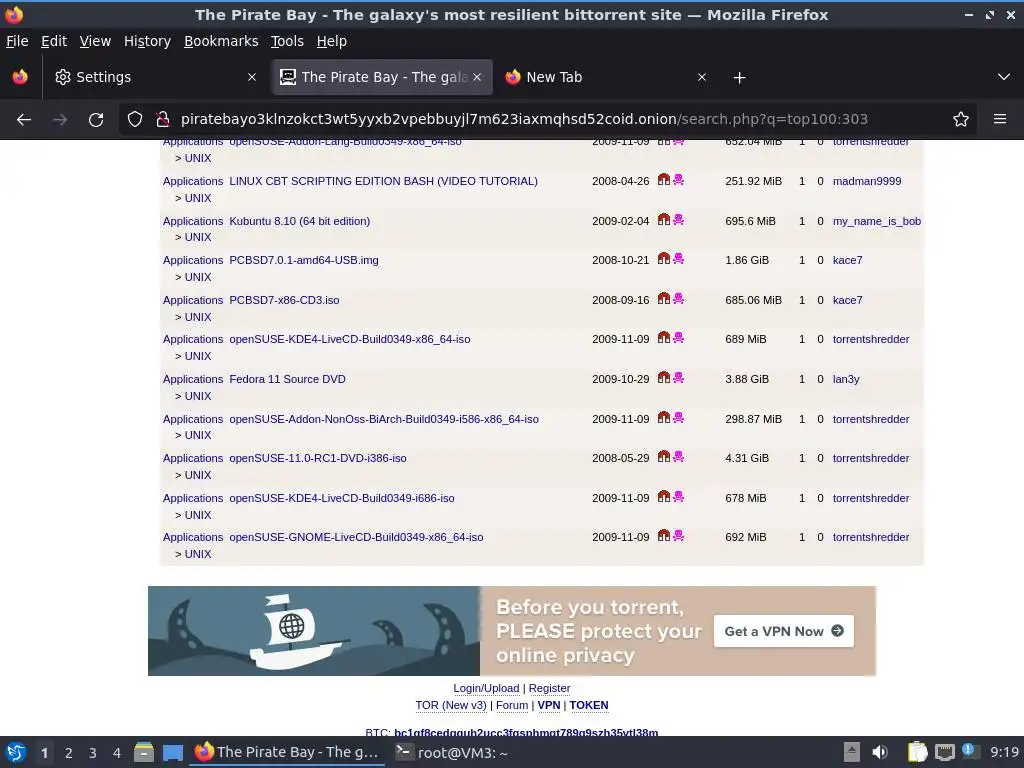1024x768 pixels.
Task: Open the root@VM3 terminal taskbar item
Action: point(452,752)
